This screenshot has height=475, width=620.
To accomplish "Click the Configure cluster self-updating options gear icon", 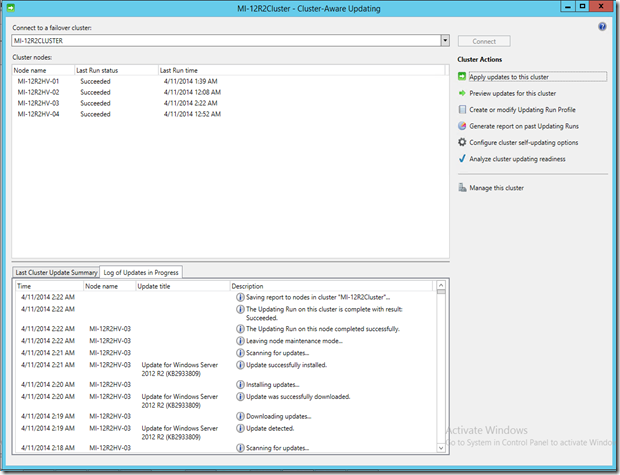I will [462, 142].
